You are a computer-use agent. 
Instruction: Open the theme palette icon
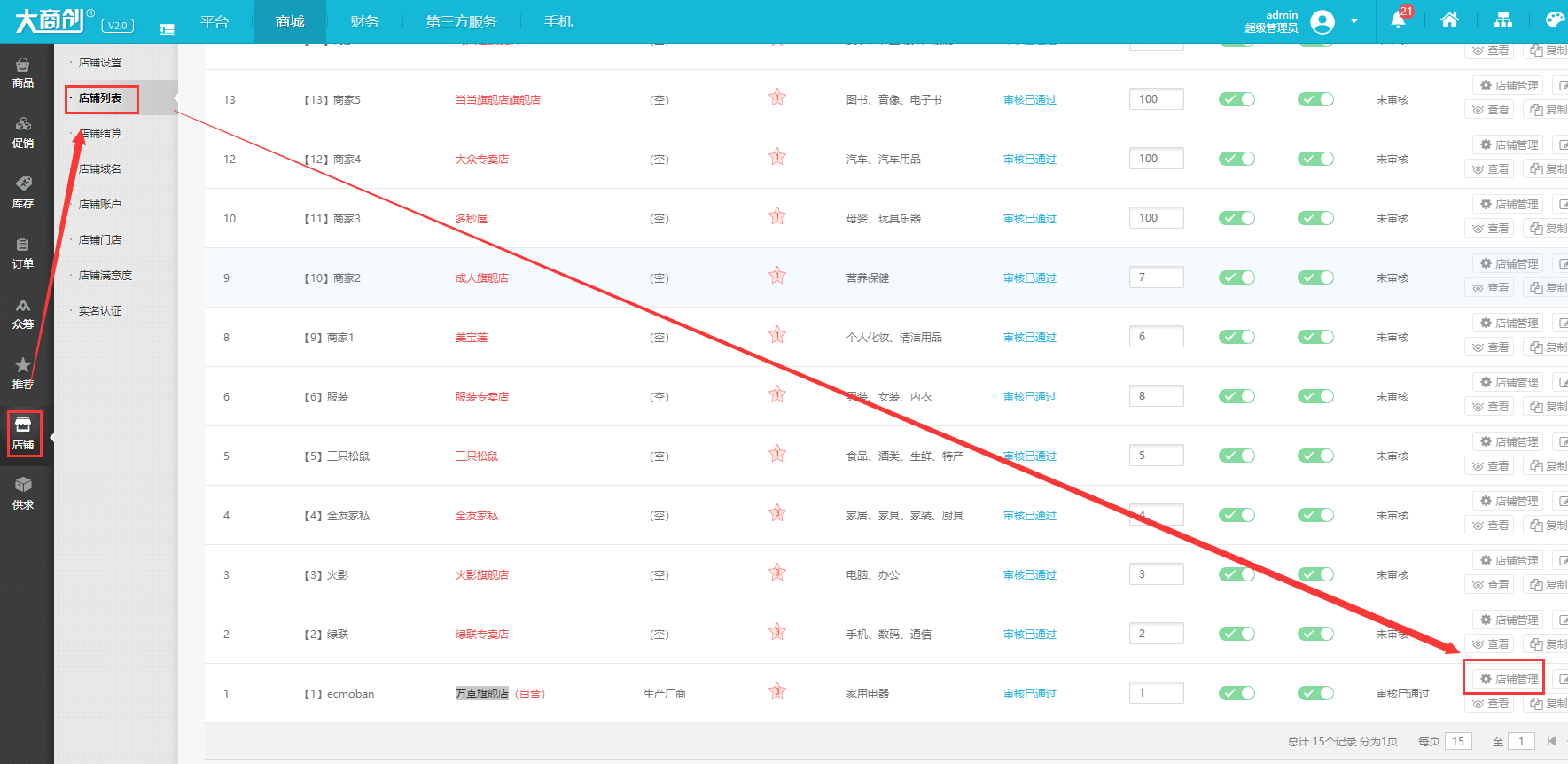coord(1555,20)
